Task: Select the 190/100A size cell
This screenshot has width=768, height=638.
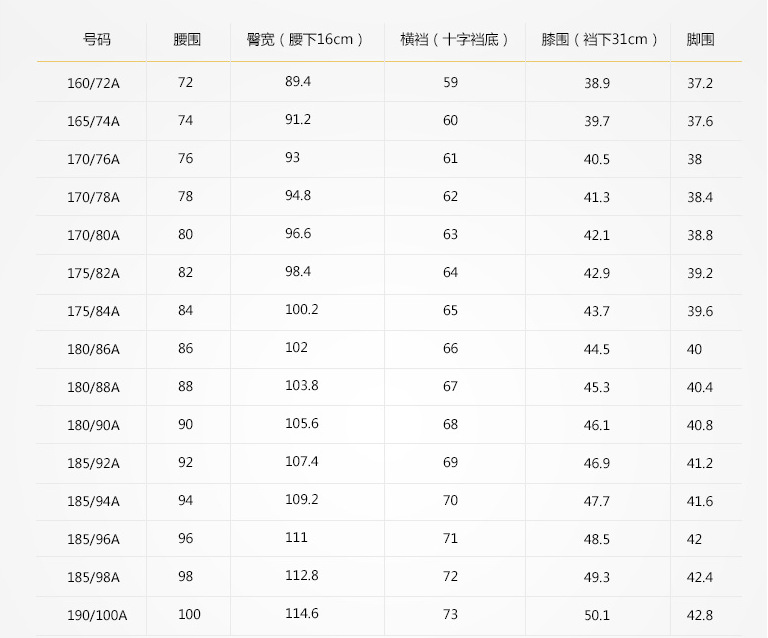Action: (x=97, y=615)
